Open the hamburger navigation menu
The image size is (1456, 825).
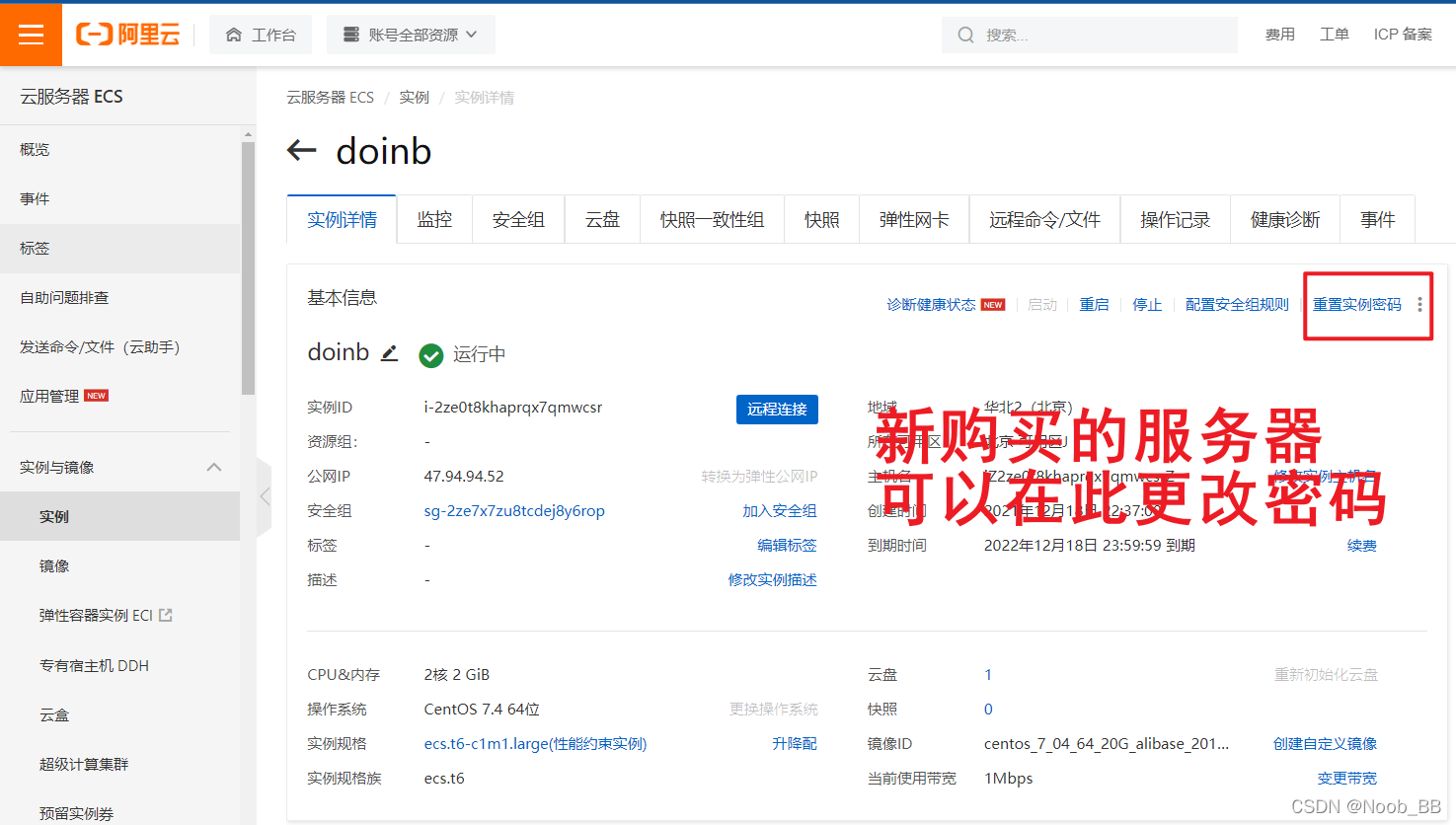coord(31,34)
